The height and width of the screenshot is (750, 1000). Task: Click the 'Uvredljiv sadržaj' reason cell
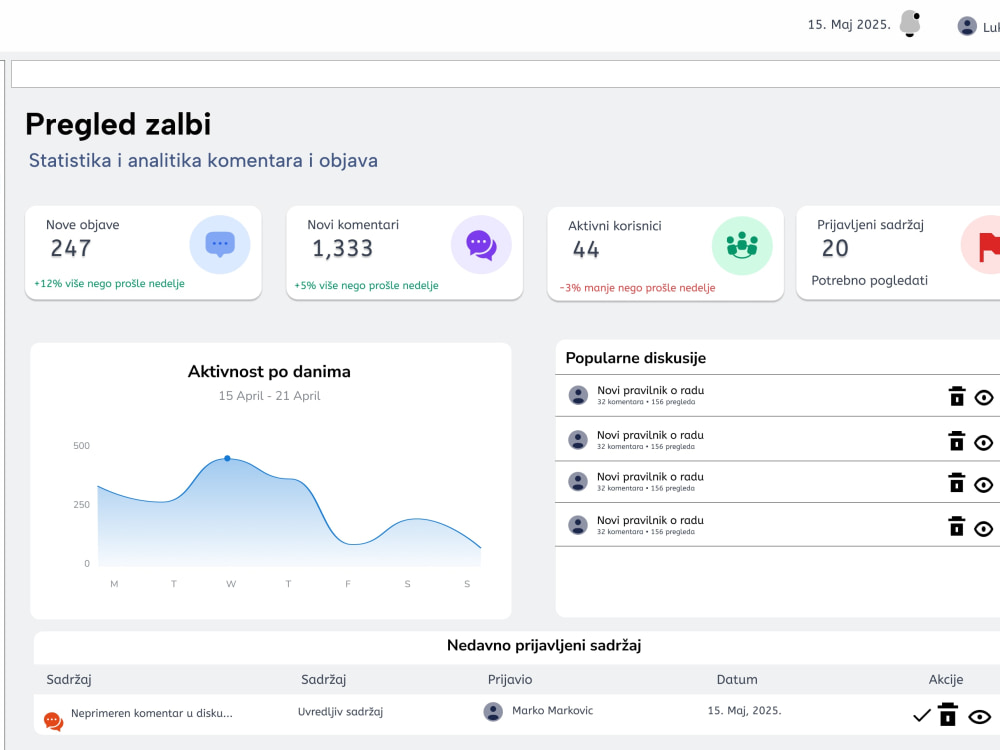(341, 712)
